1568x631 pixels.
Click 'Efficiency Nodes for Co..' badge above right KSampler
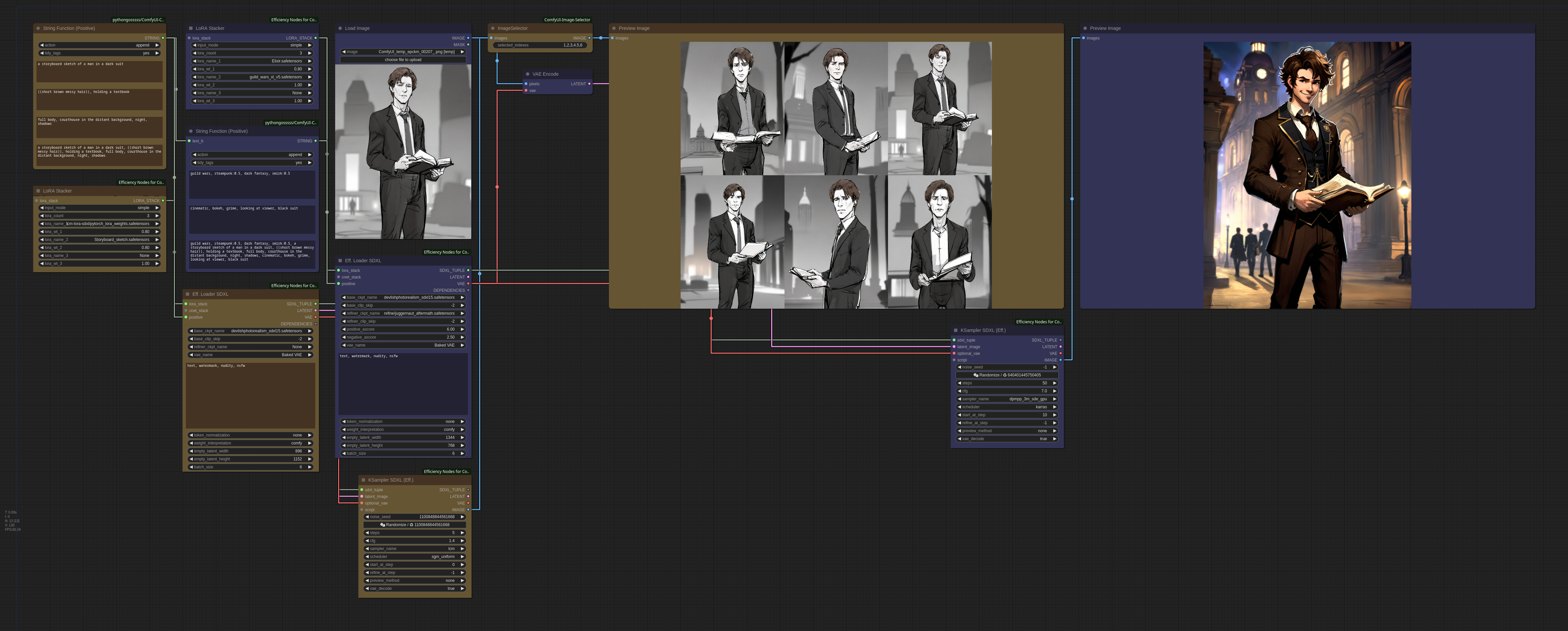pyautogui.click(x=1038, y=322)
